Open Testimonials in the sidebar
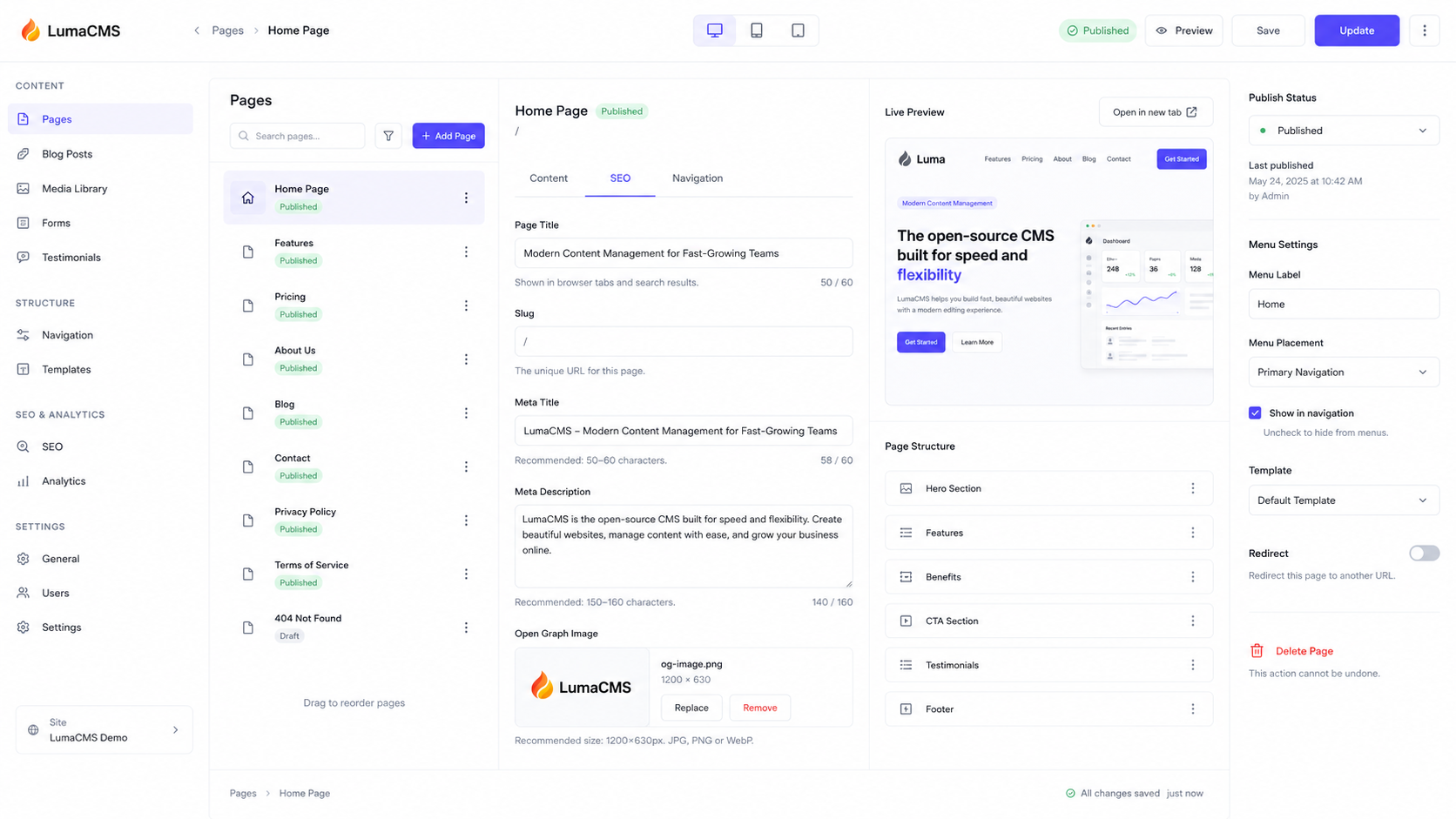This screenshot has width=1456, height=819. point(100,258)
